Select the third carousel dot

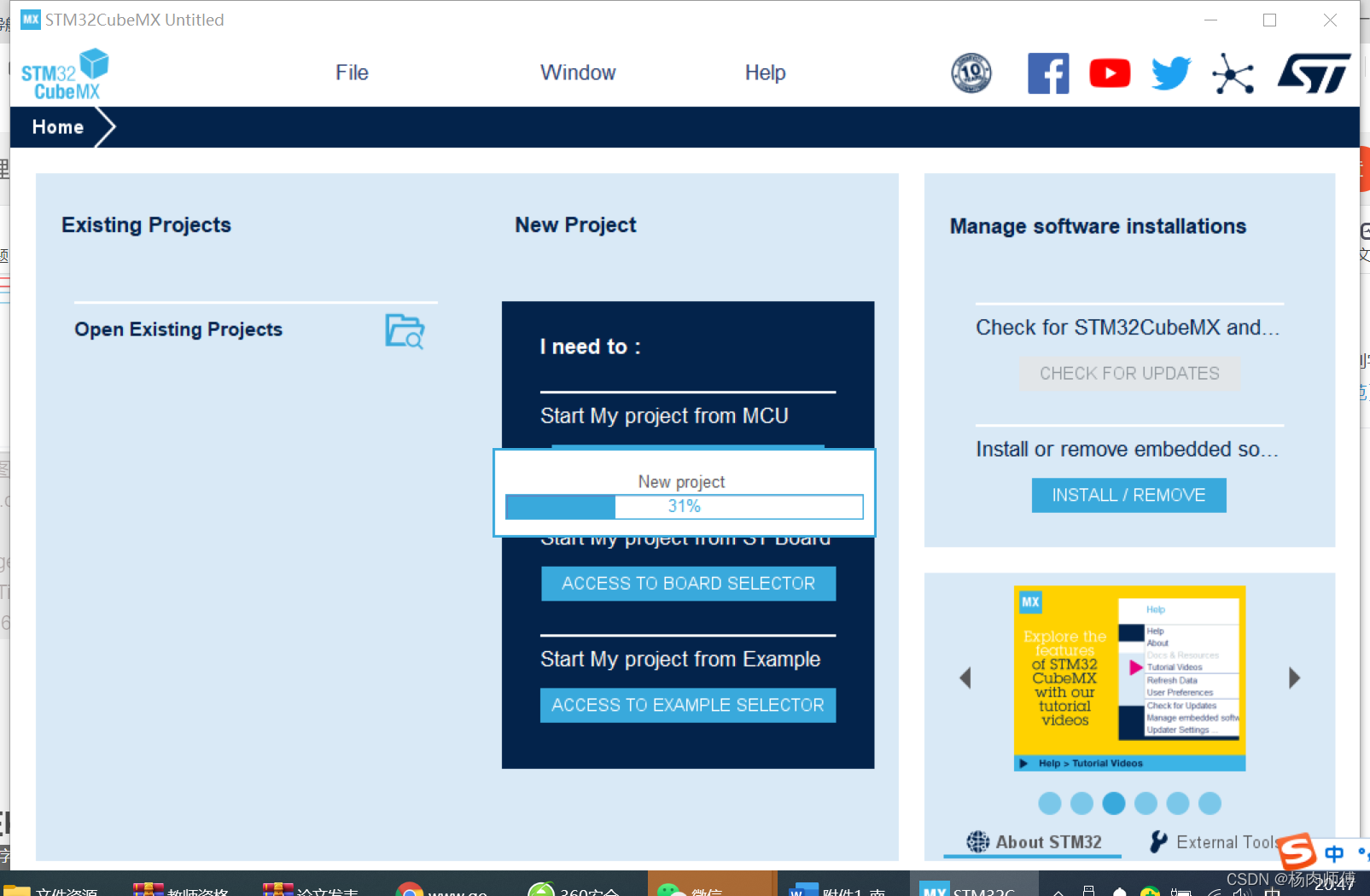coord(1114,803)
